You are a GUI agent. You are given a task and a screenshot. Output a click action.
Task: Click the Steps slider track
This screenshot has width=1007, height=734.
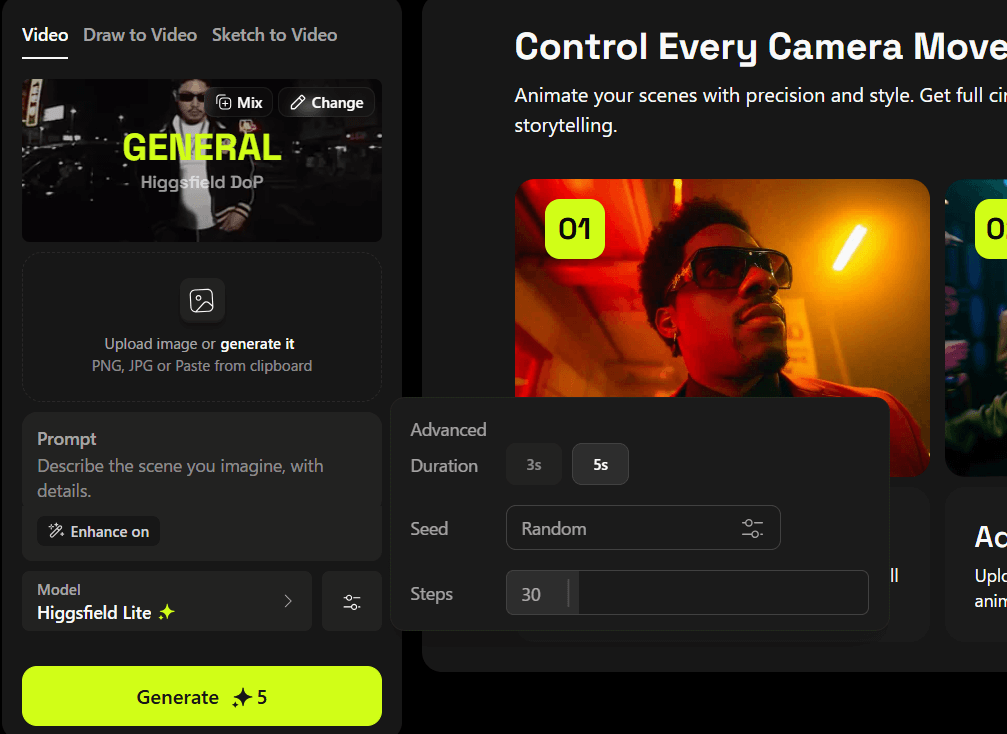coord(720,594)
